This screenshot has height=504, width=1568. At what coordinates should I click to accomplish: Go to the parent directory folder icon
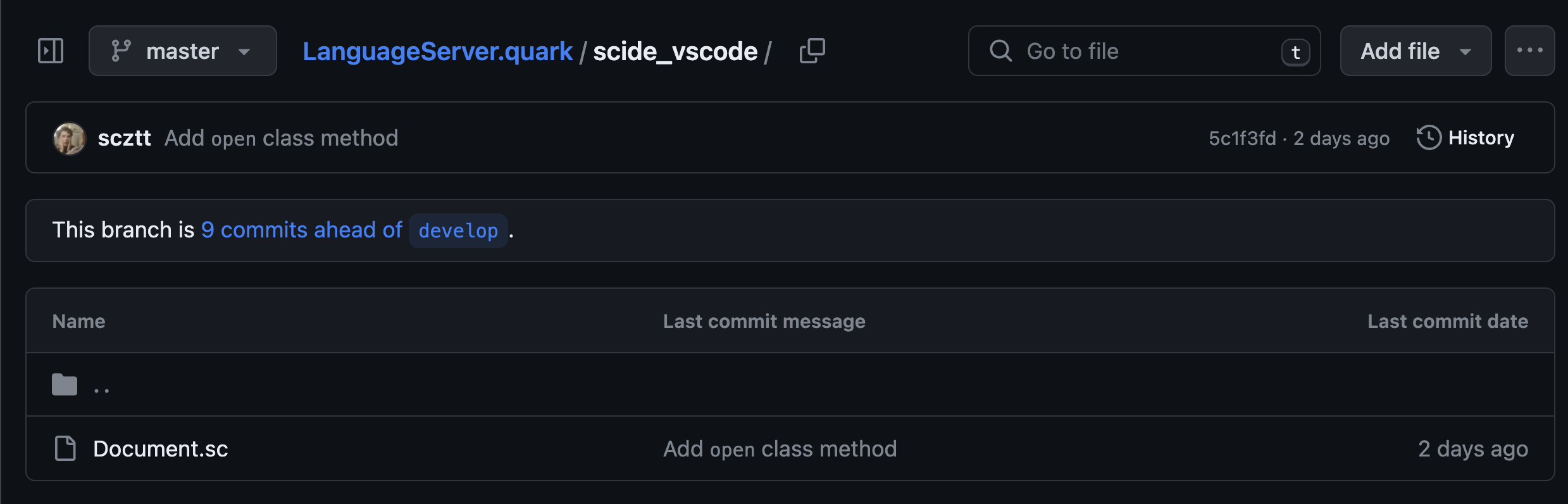(65, 384)
